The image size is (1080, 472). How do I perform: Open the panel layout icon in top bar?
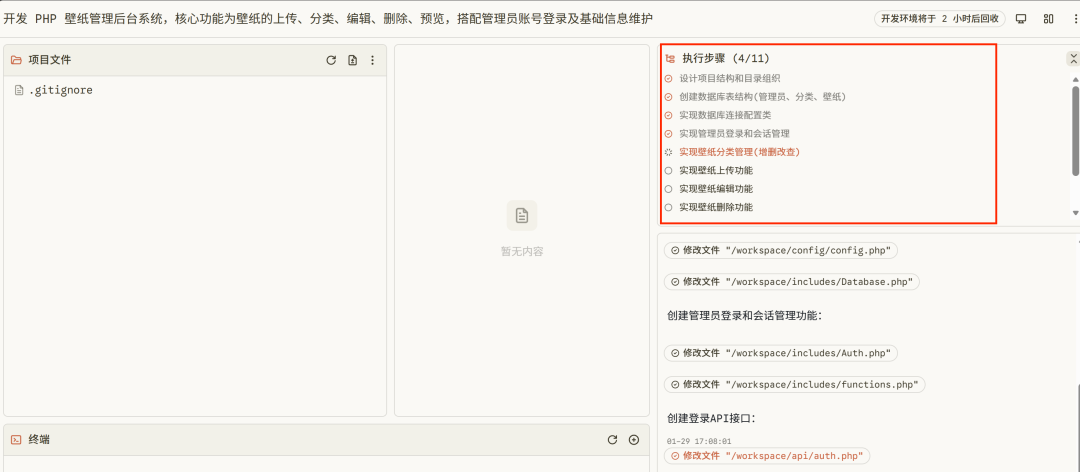click(1048, 19)
